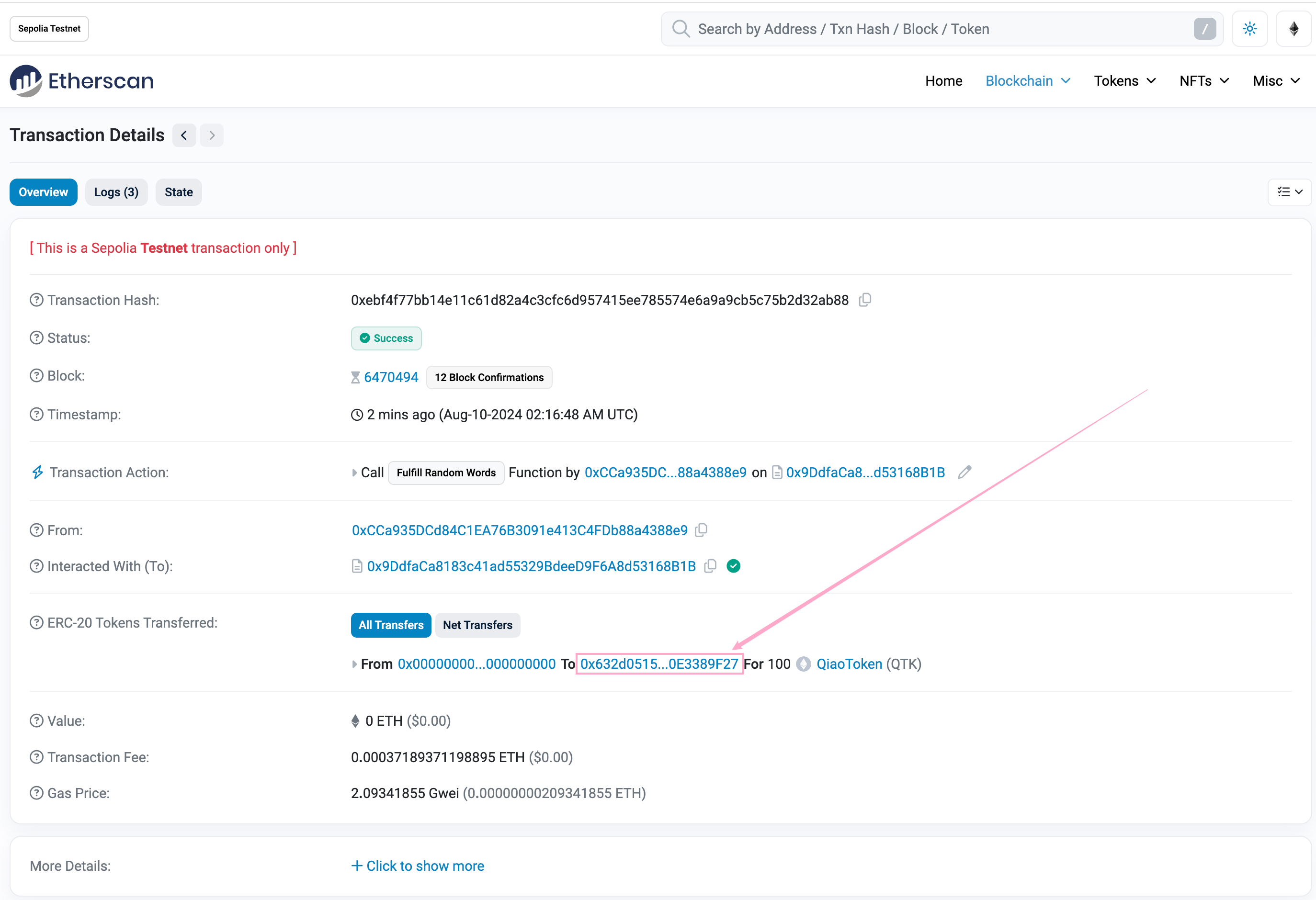Open full From address 0xCCa935DCd84C1EA76B3091e413C4FDb88a4388e9

[519, 530]
